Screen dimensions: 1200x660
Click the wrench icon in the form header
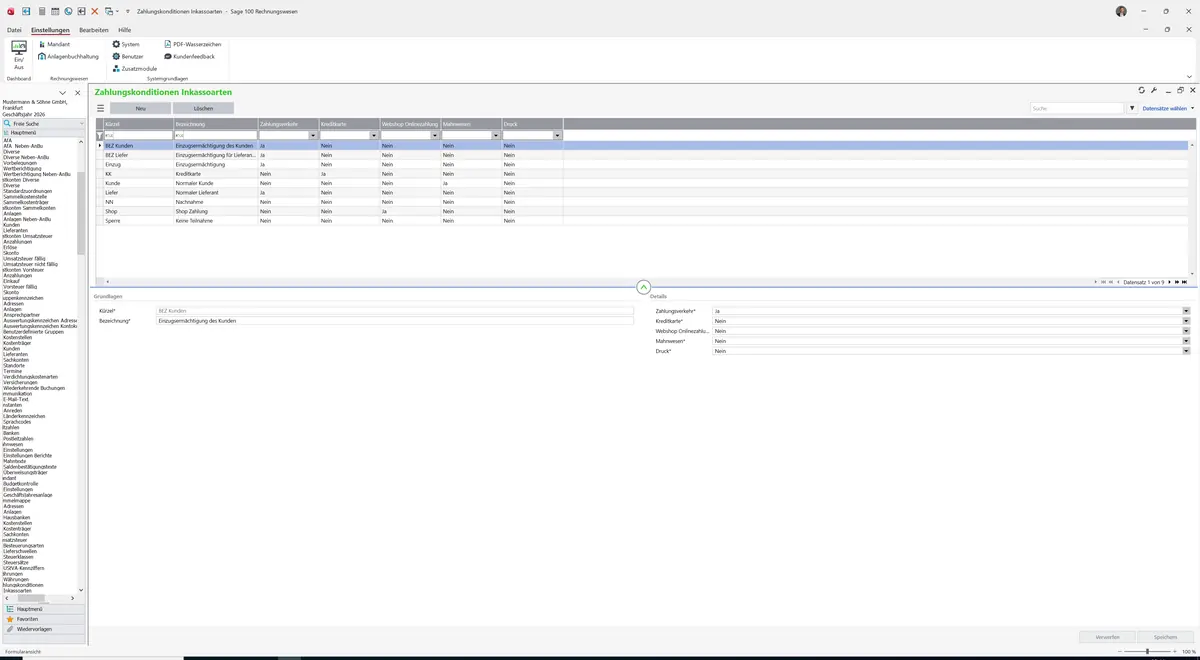pyautogui.click(x=1154, y=91)
